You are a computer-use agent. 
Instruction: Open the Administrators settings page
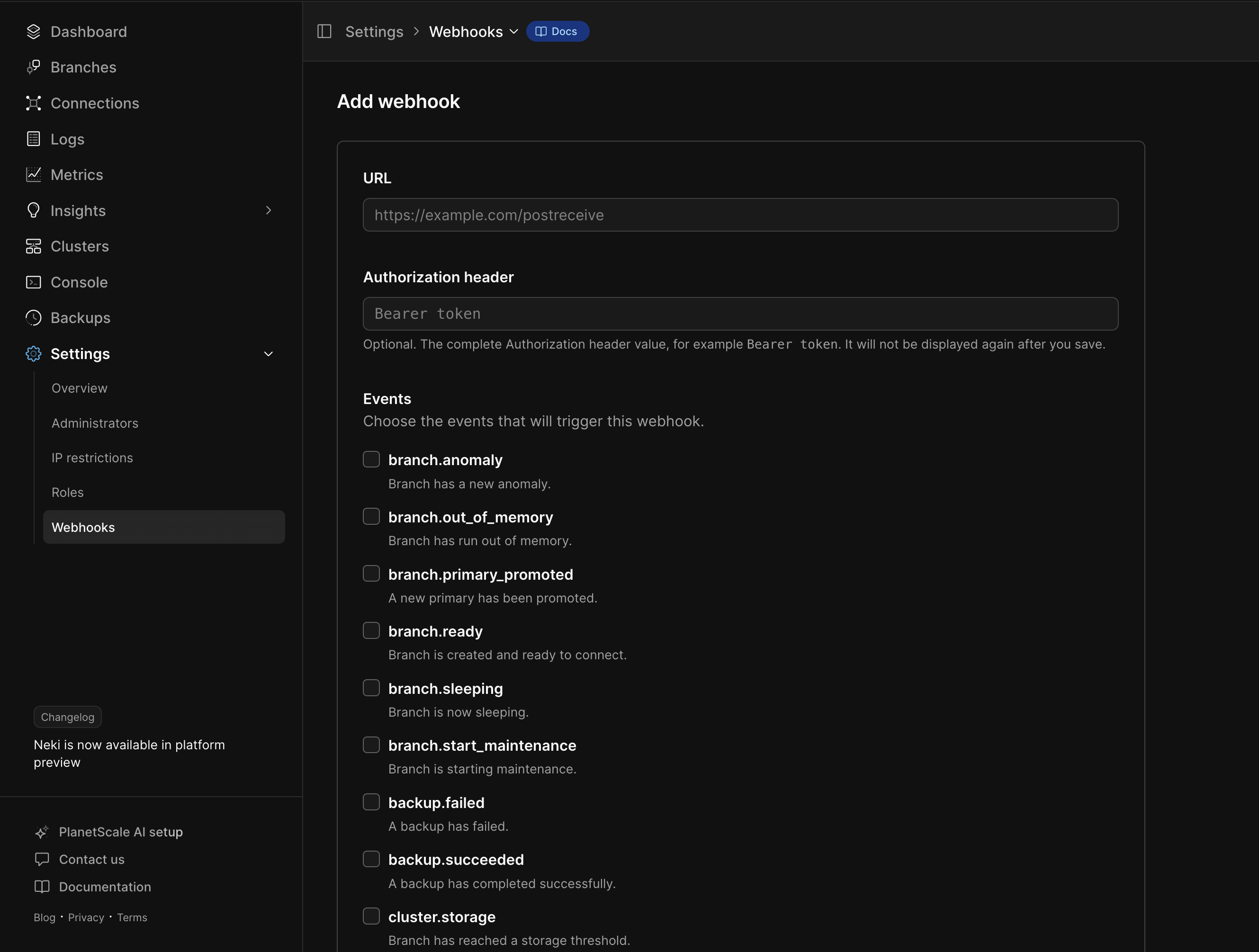click(94, 423)
